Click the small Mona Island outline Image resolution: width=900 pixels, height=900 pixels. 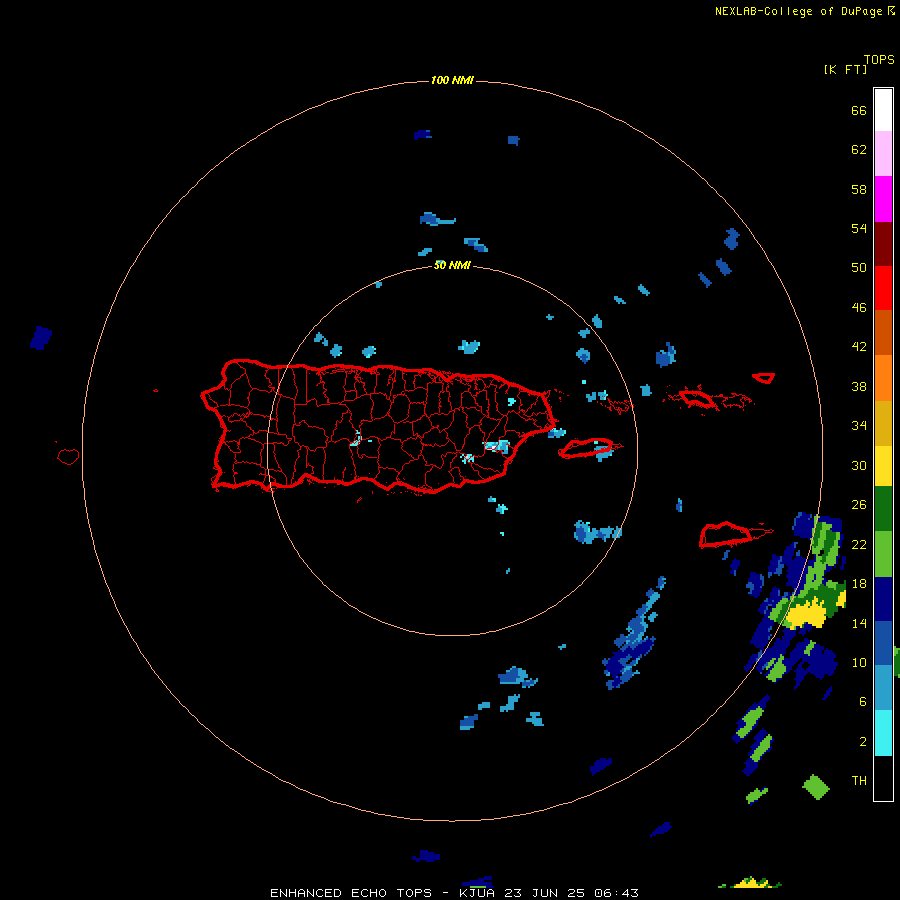click(x=68, y=456)
